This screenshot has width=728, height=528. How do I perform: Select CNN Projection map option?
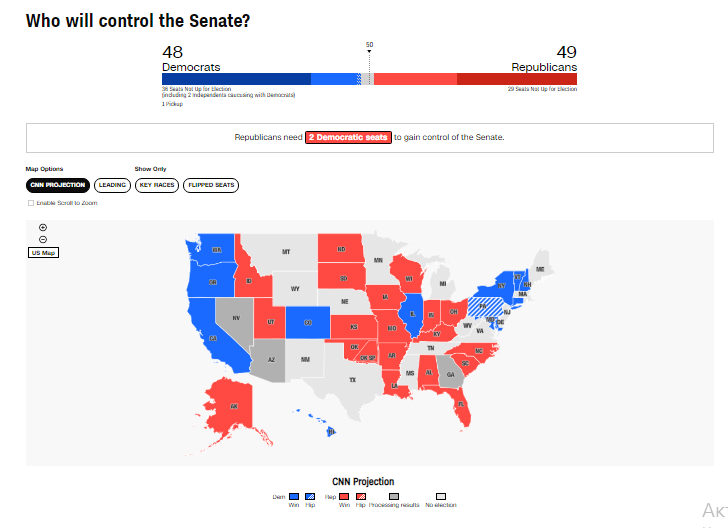(x=58, y=185)
